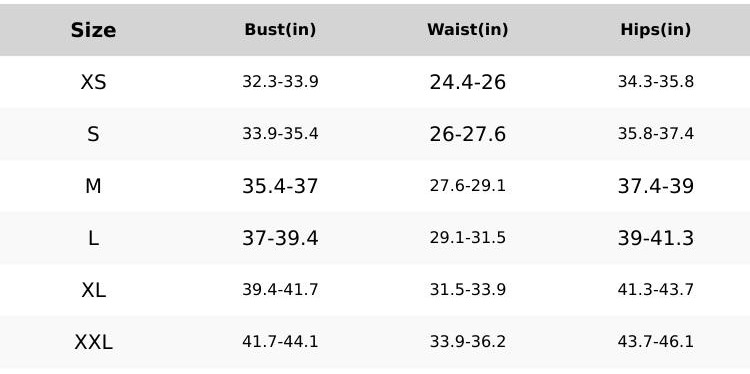
Task: Select the L size row label
Action: click(x=93, y=238)
